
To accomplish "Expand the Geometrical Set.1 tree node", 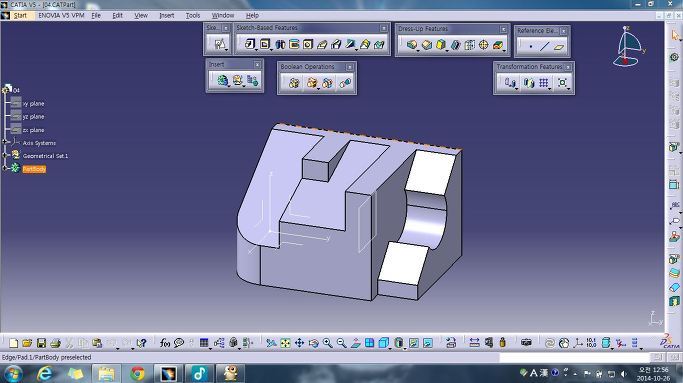I will (x=5, y=155).
